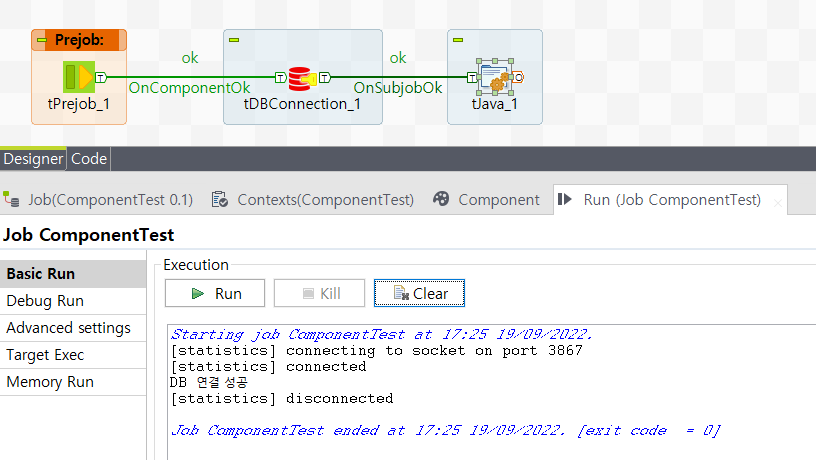Open Target Exec in the sidebar
The width and height of the screenshot is (816, 460).
click(73, 355)
